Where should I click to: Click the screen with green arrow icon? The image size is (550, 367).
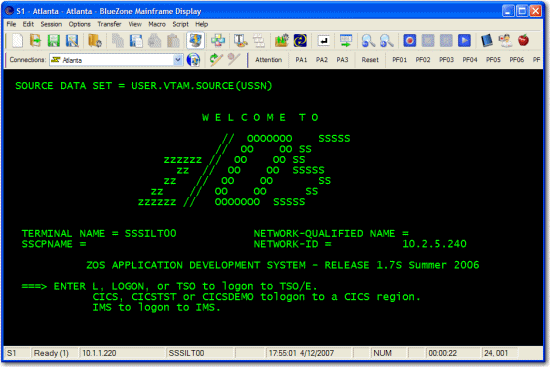[346, 41]
